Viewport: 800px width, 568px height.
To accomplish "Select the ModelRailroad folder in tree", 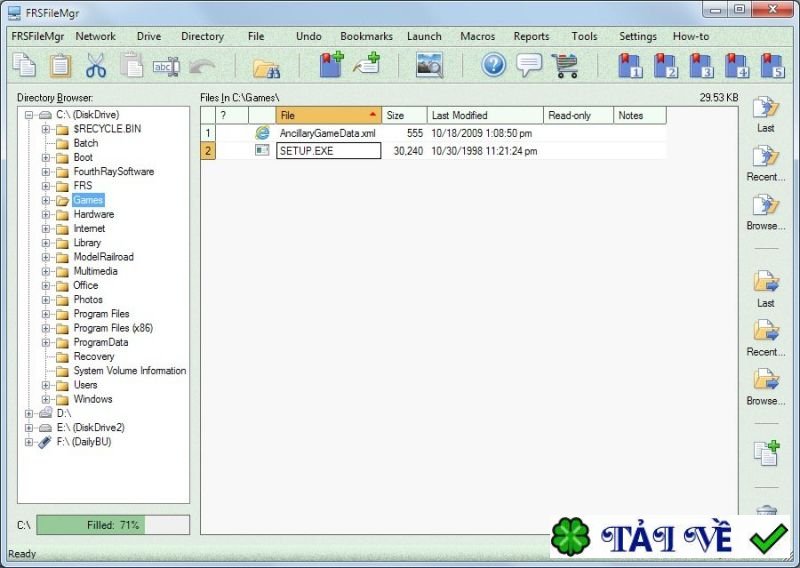I will click(x=104, y=257).
